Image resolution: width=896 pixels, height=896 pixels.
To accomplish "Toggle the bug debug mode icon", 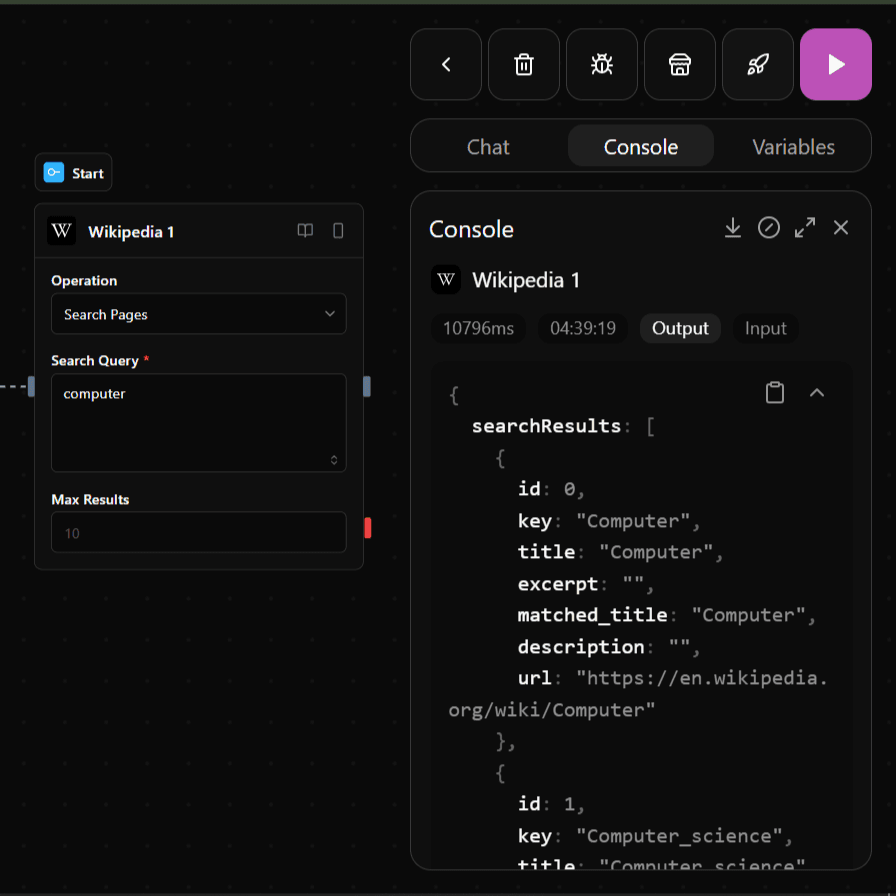I will point(602,65).
